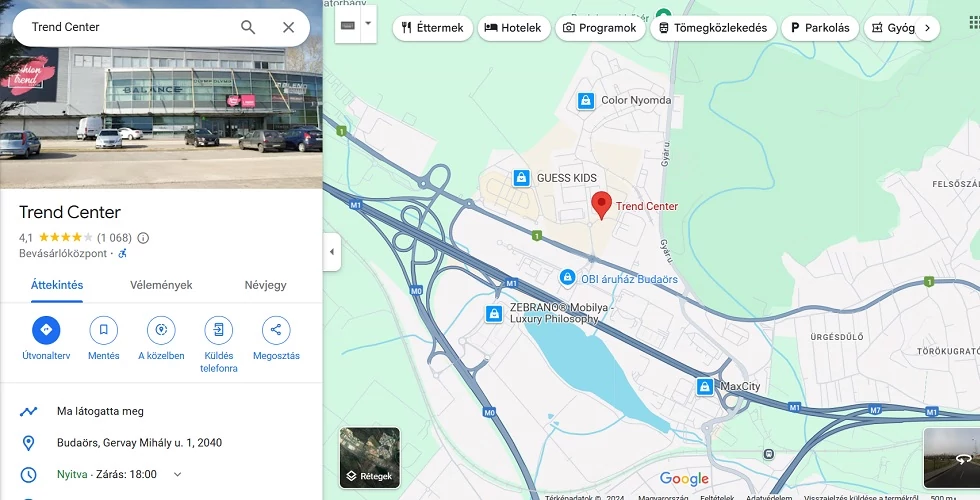Click the Color Nyomda shop marker
This screenshot has height=500, width=980.
pos(586,100)
